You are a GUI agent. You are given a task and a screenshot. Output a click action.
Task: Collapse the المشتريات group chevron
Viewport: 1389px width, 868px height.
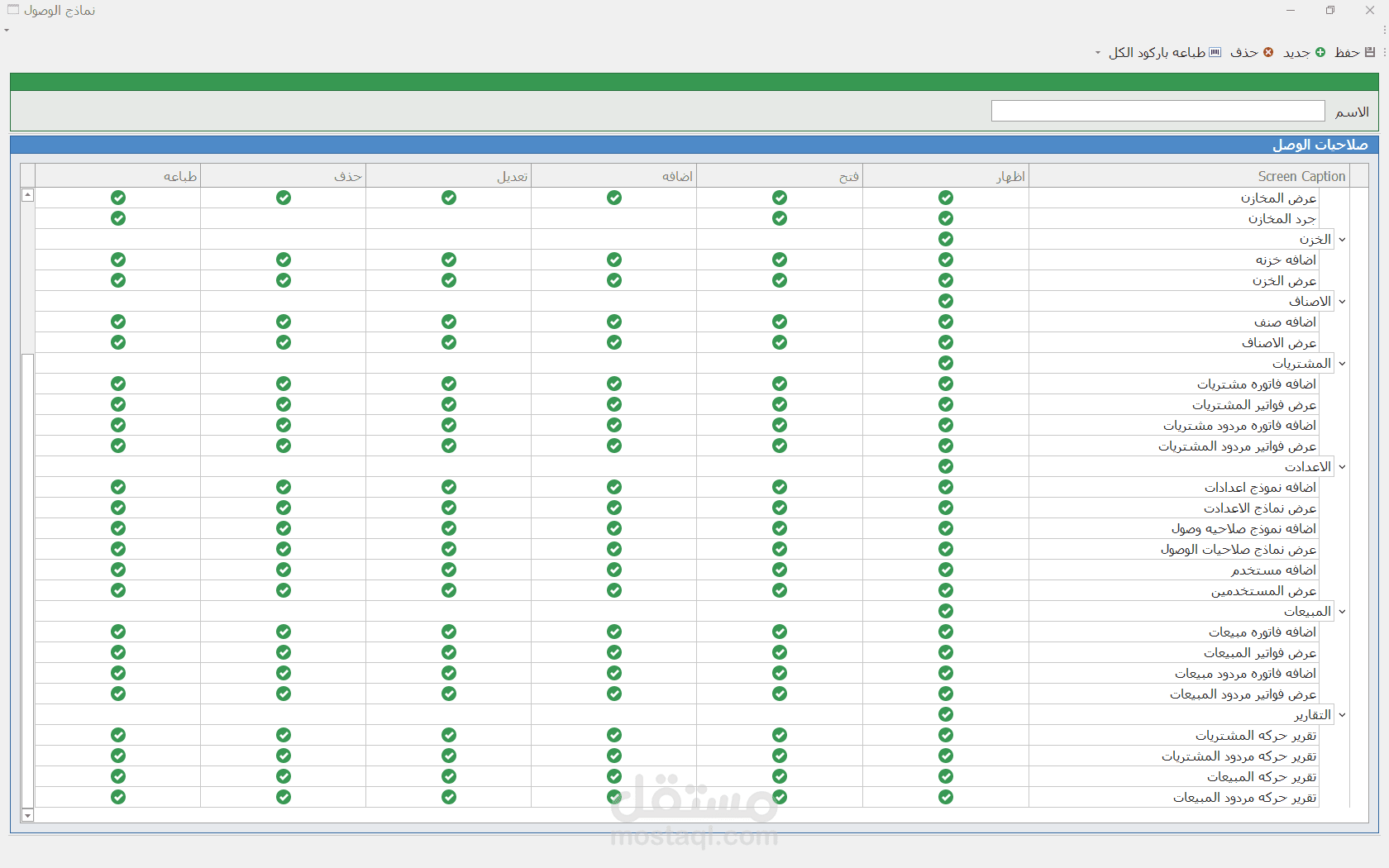pyautogui.click(x=1343, y=364)
